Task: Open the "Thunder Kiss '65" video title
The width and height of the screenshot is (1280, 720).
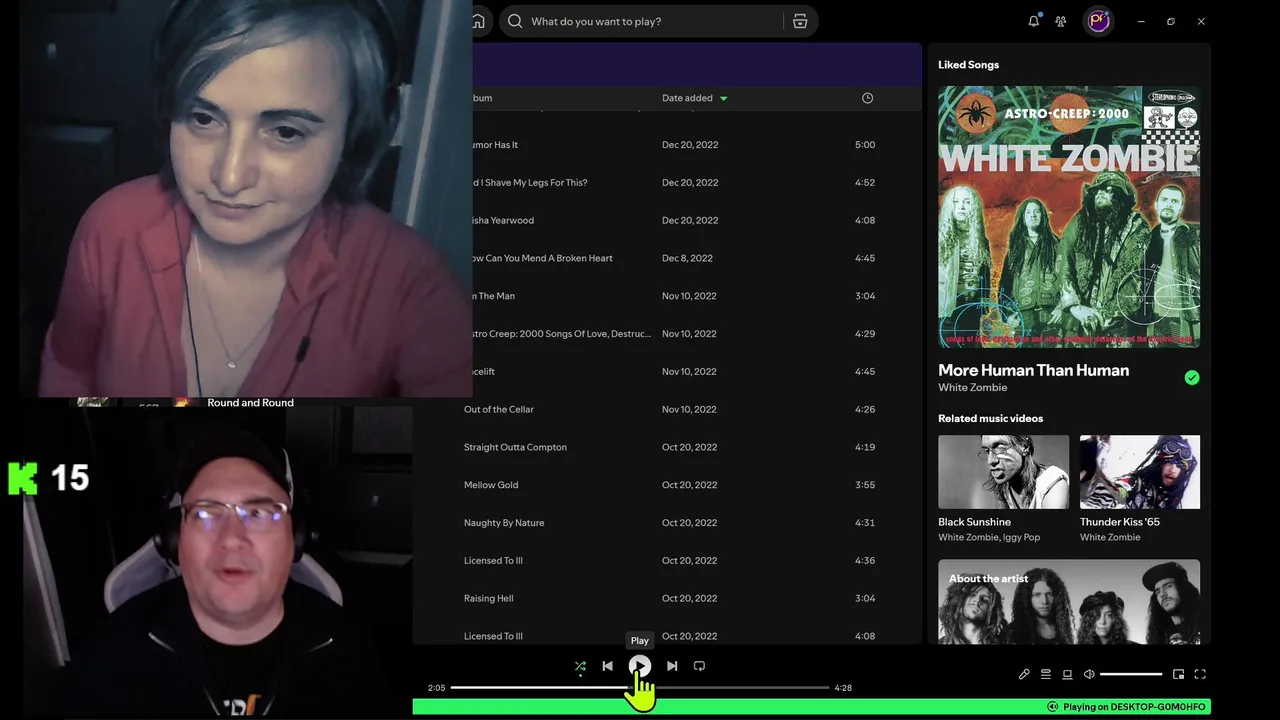Action: (1120, 522)
